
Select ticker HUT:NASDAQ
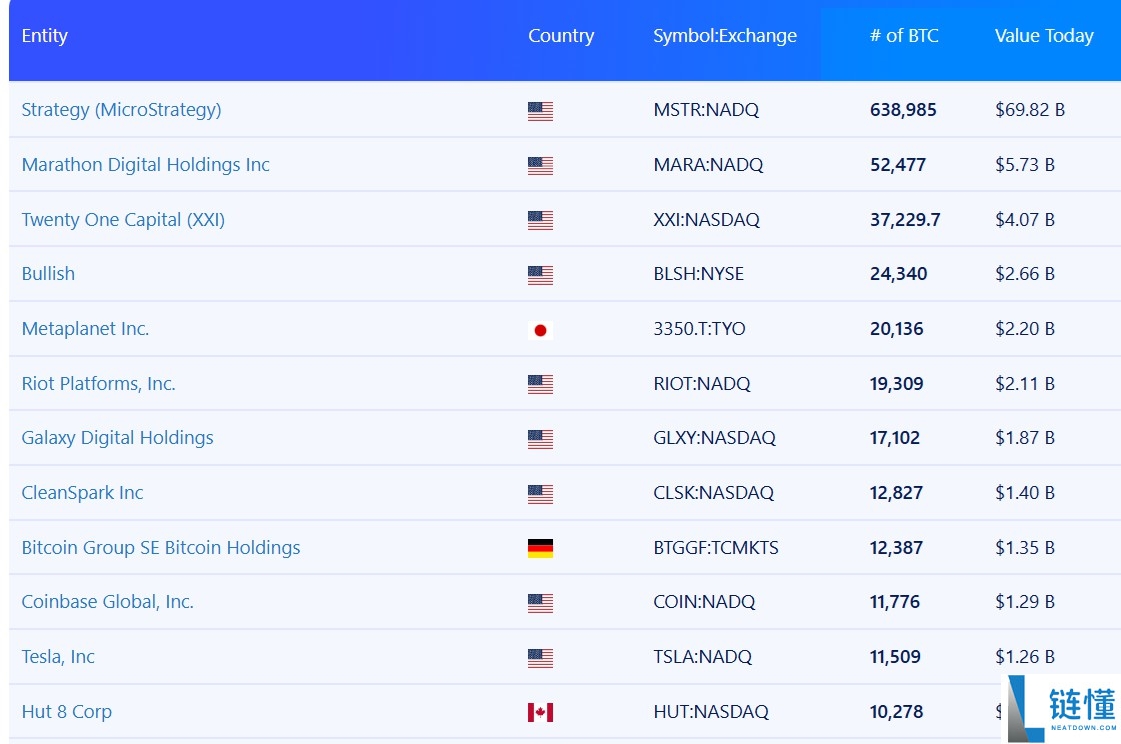(711, 712)
